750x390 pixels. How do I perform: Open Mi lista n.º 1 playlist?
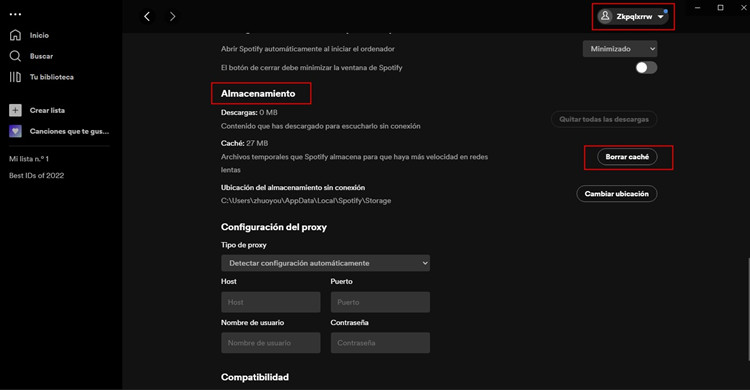point(29,159)
